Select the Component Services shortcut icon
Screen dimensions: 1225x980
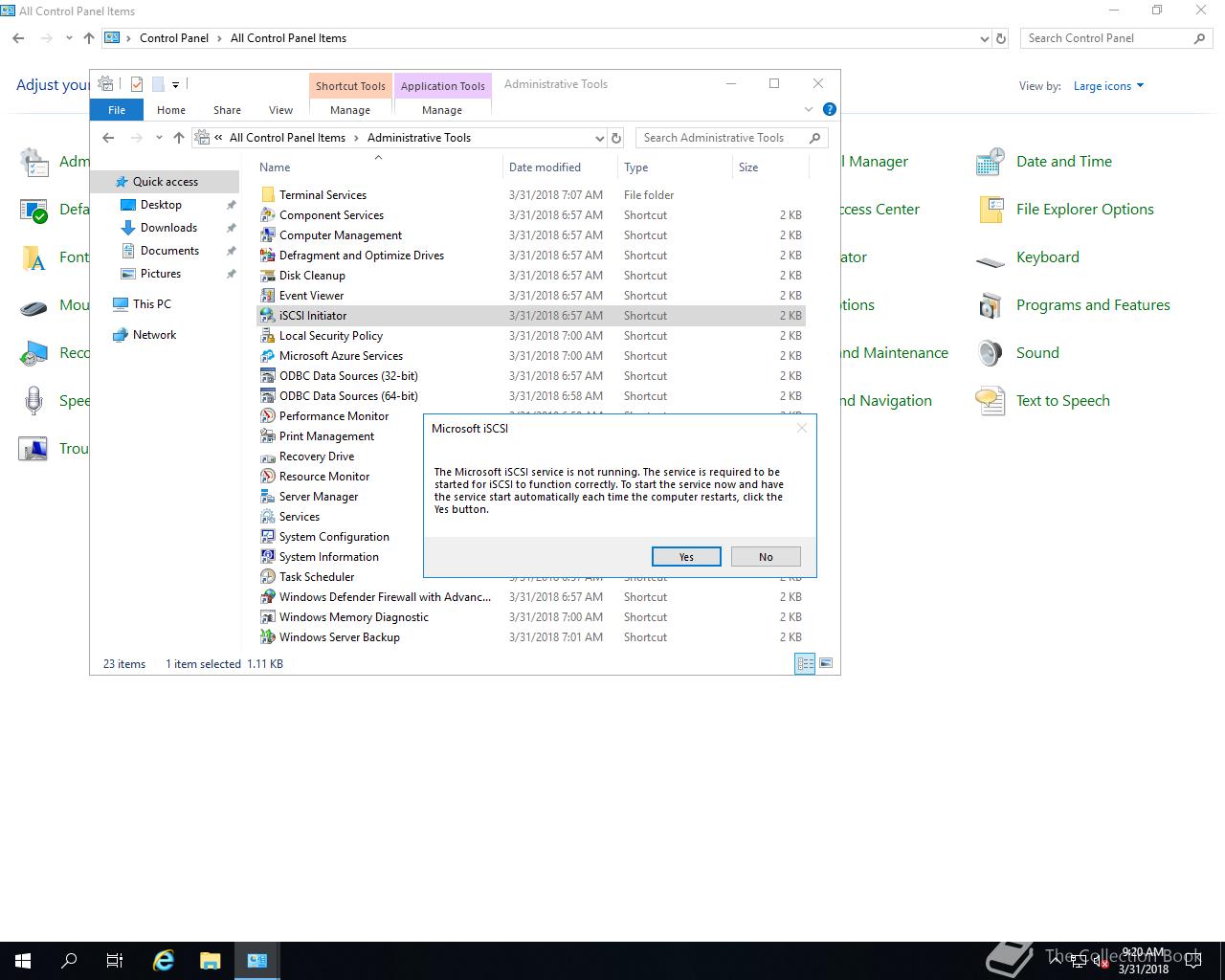[268, 215]
